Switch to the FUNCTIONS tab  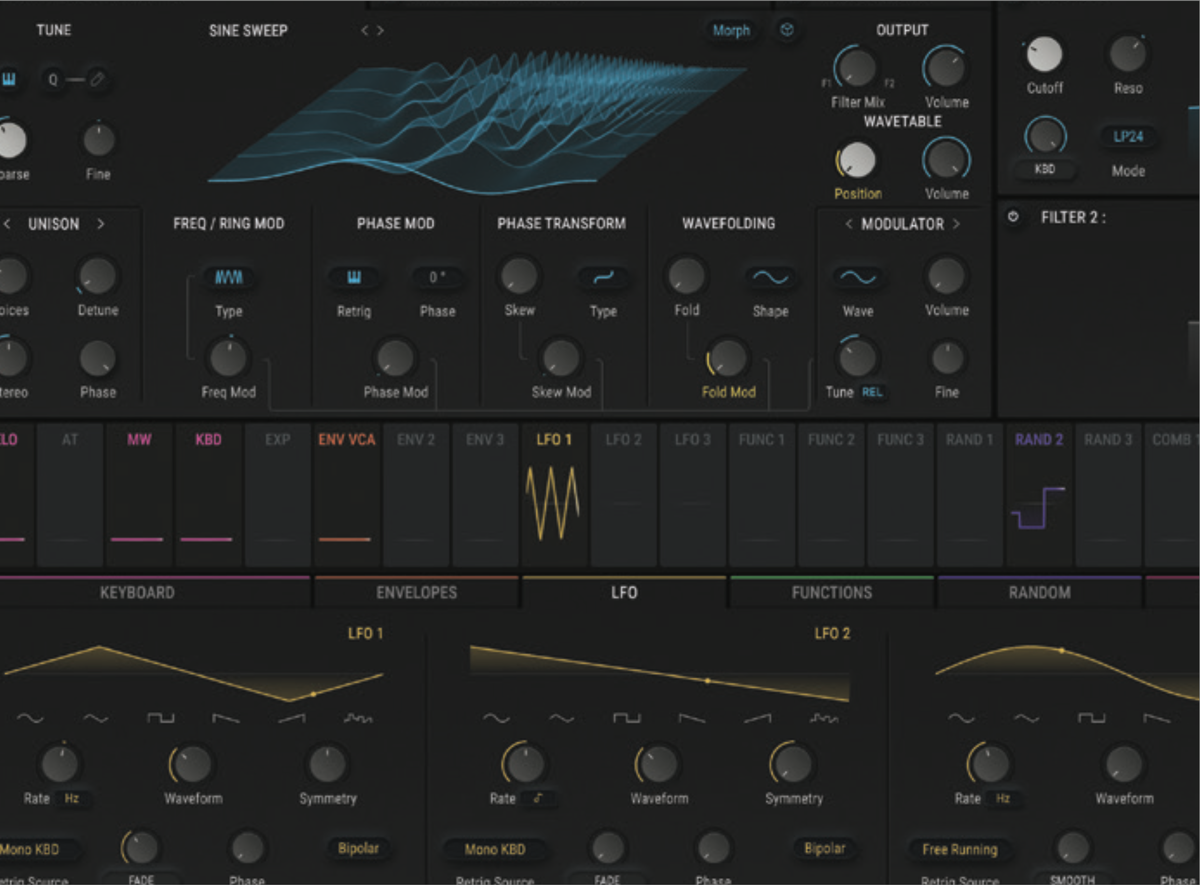click(833, 592)
